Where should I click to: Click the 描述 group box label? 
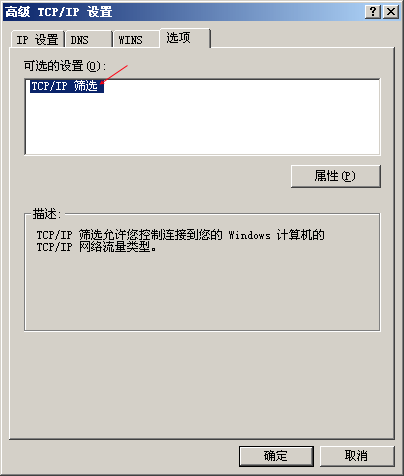(x=47, y=214)
